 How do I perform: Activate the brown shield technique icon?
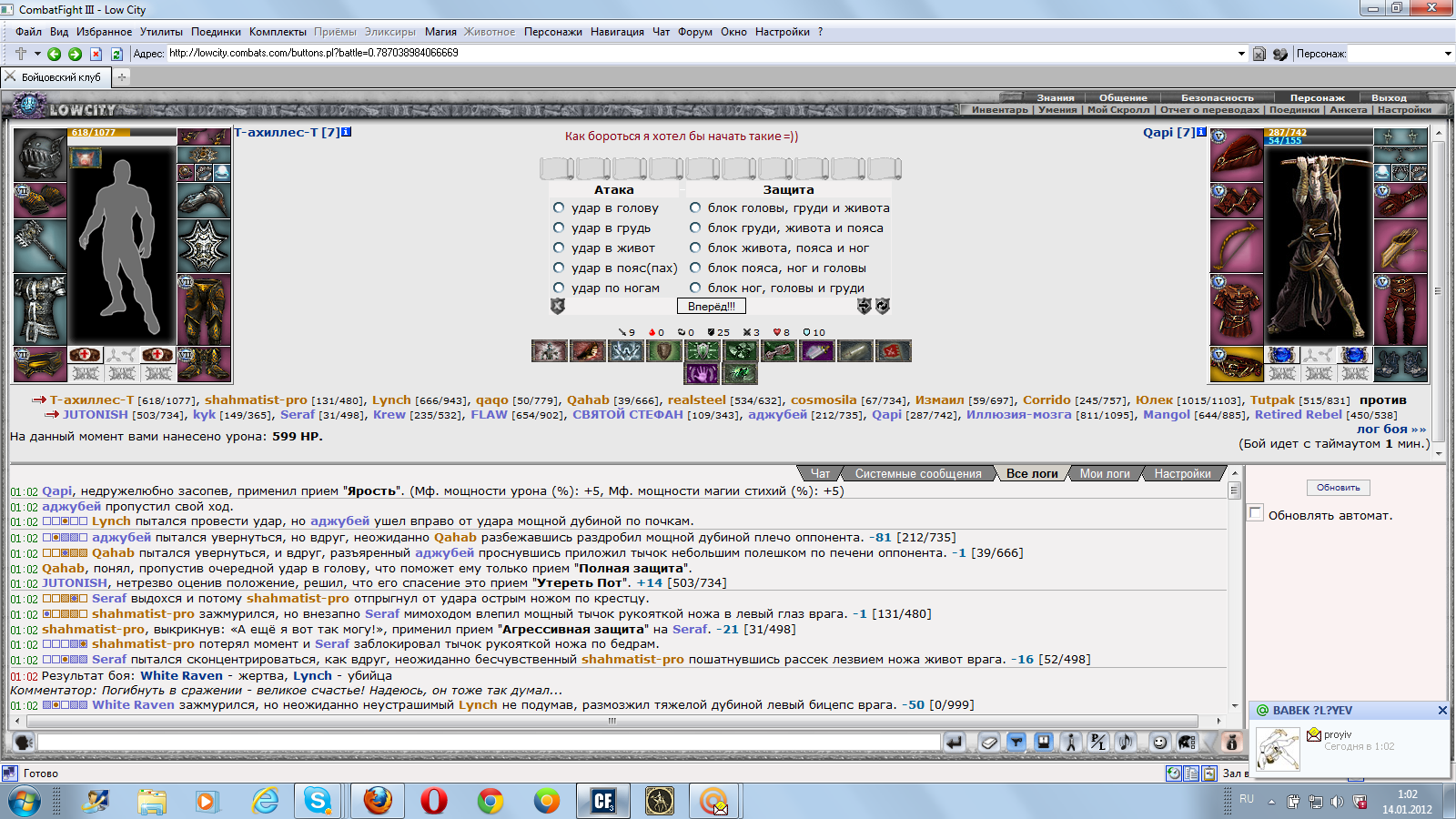tap(664, 350)
